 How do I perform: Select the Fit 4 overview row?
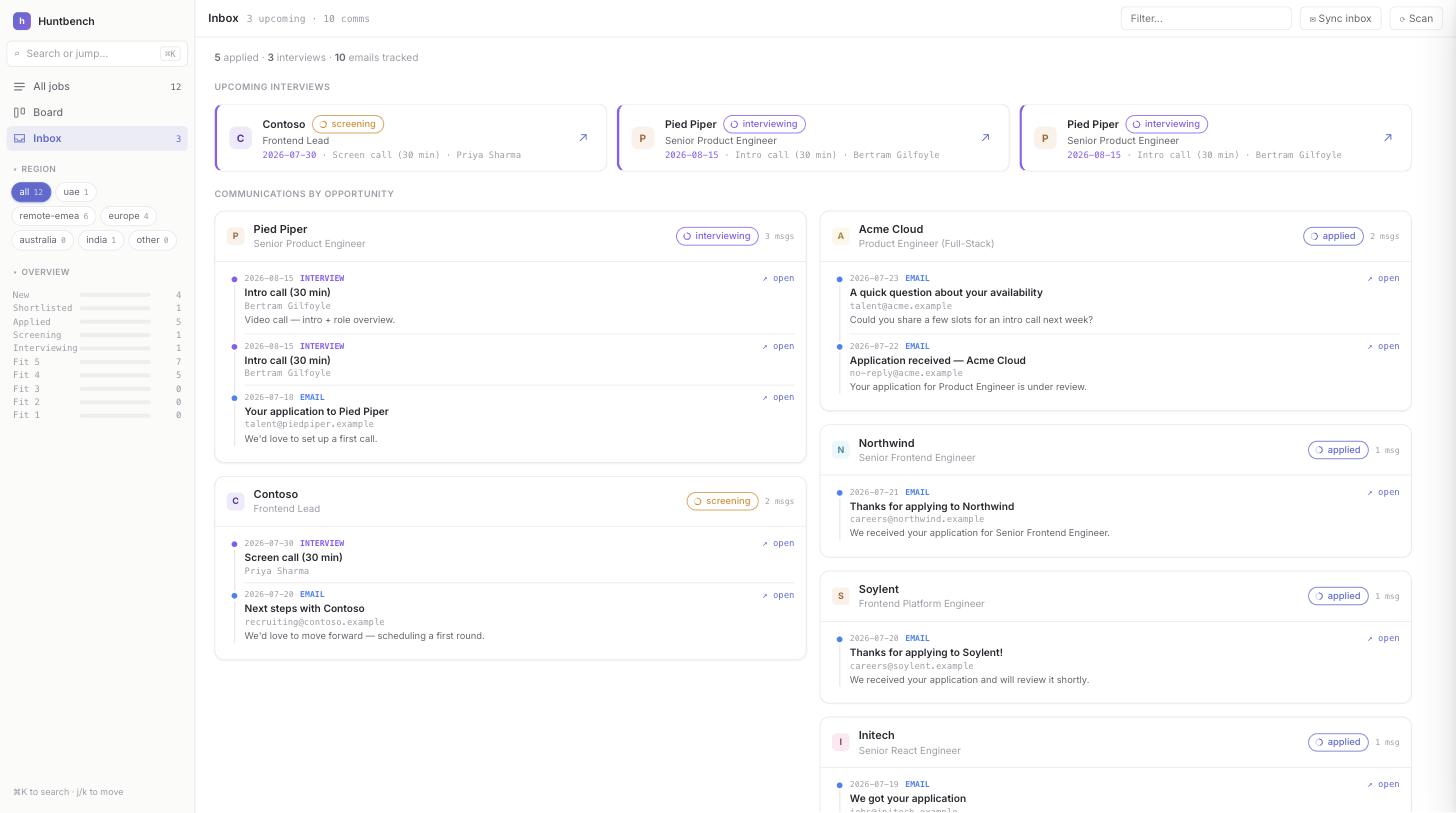(97, 375)
